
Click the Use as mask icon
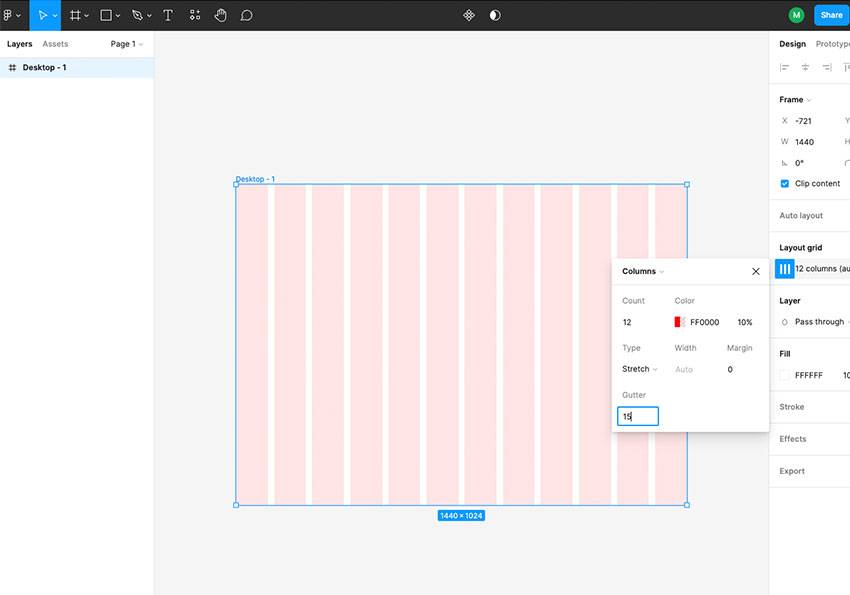coord(495,15)
